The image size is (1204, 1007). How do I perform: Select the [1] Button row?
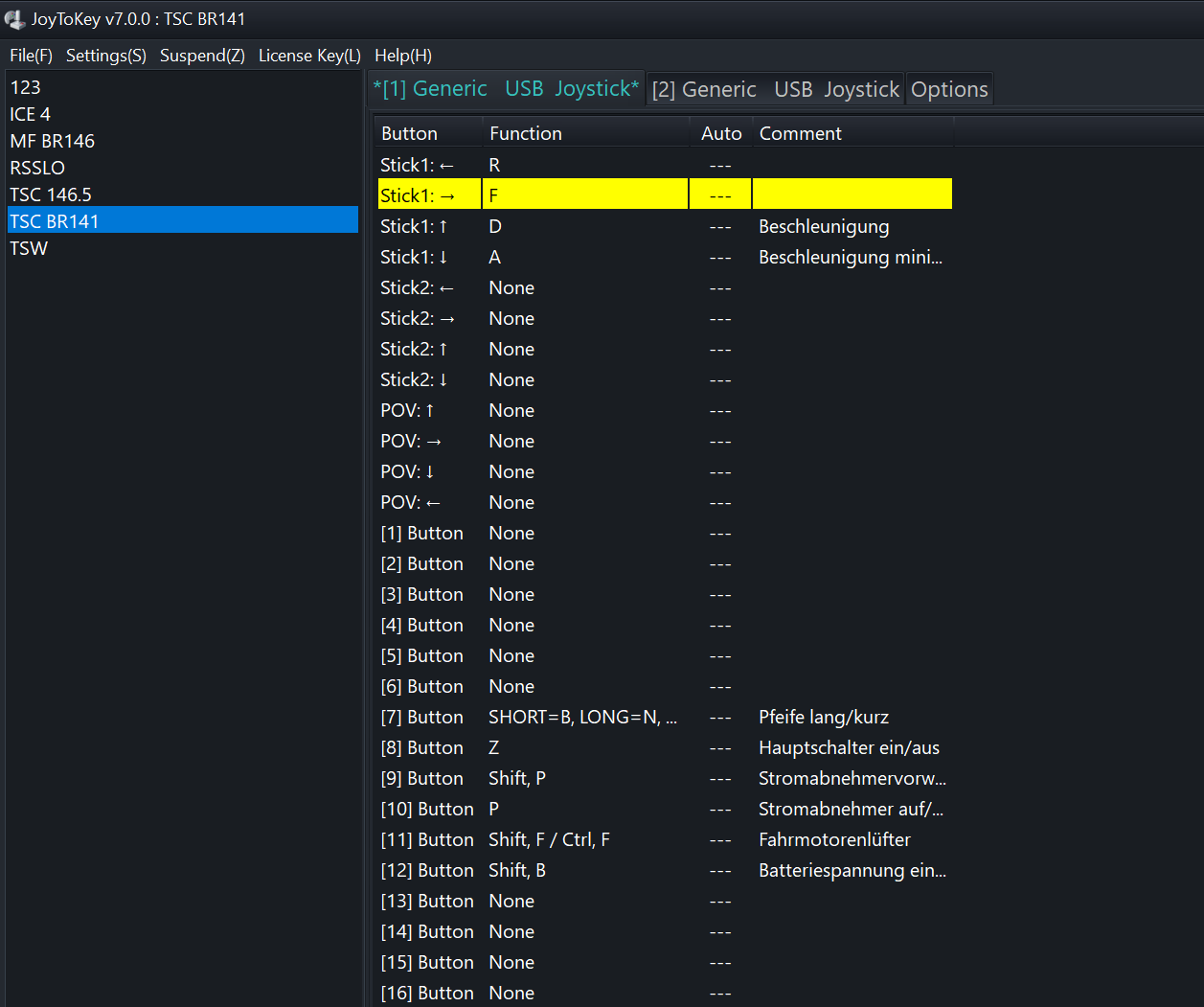click(665, 533)
